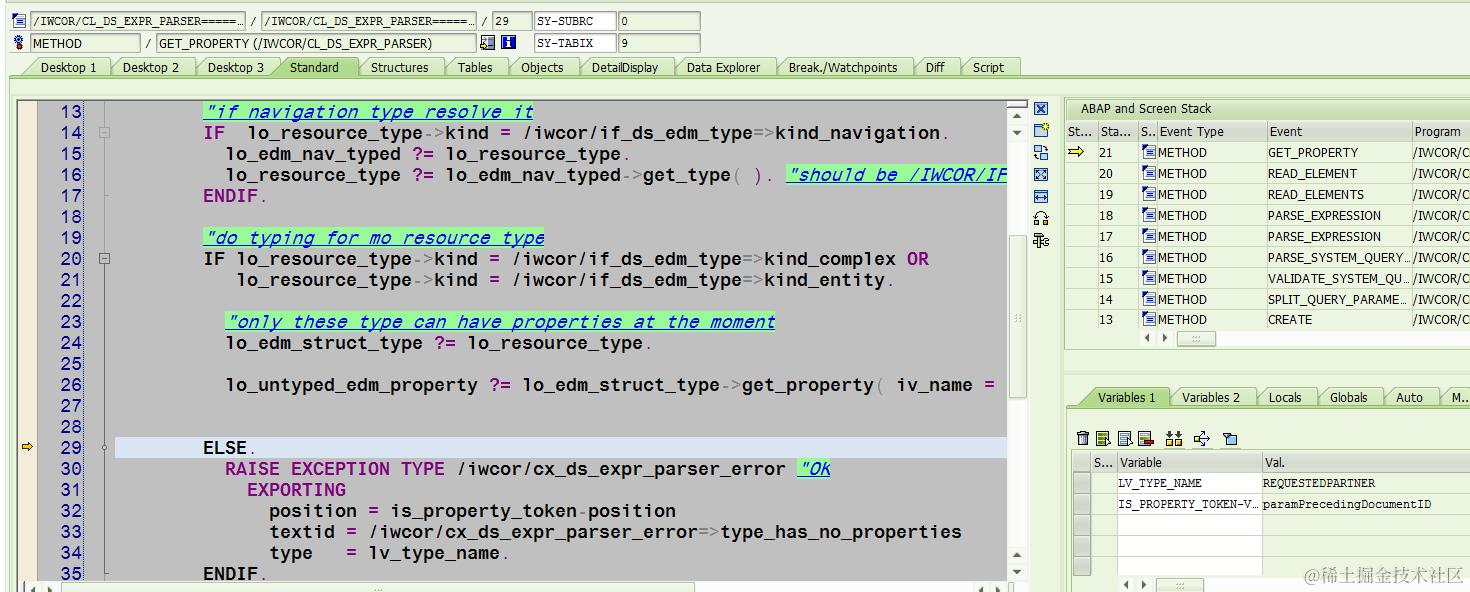The width and height of the screenshot is (1470, 592).
Task: Open the tool settings wrench icon
Action: coord(1041,240)
